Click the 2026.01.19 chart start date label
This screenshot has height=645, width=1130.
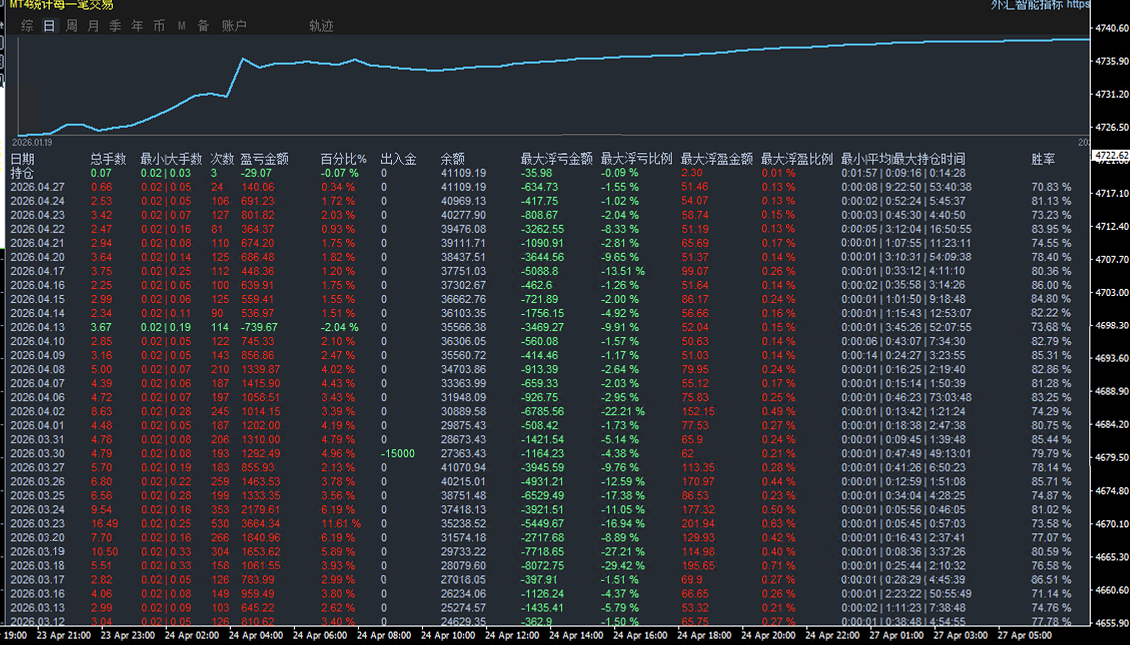(x=32, y=143)
